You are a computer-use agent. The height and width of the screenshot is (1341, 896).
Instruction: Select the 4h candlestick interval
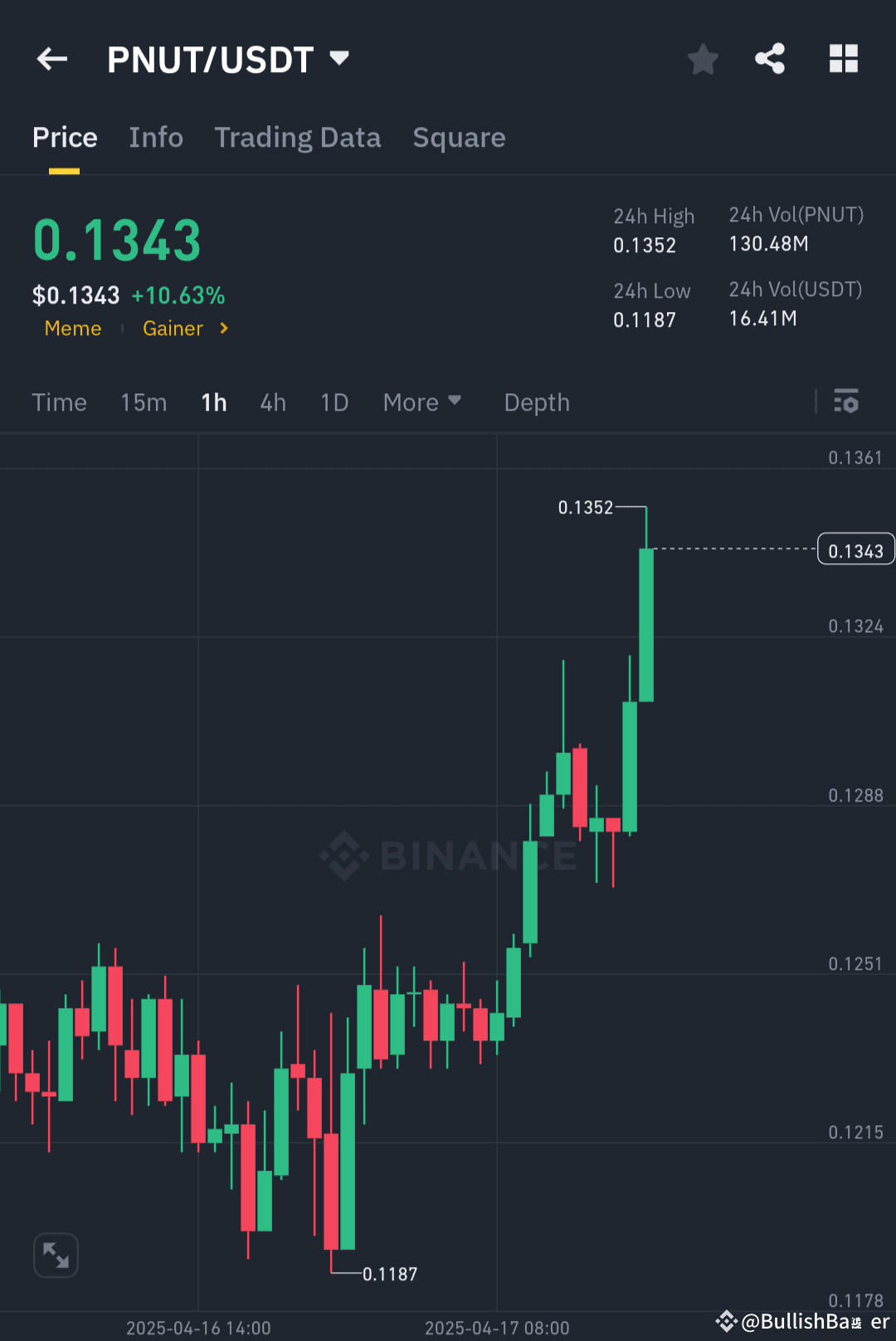click(x=272, y=402)
